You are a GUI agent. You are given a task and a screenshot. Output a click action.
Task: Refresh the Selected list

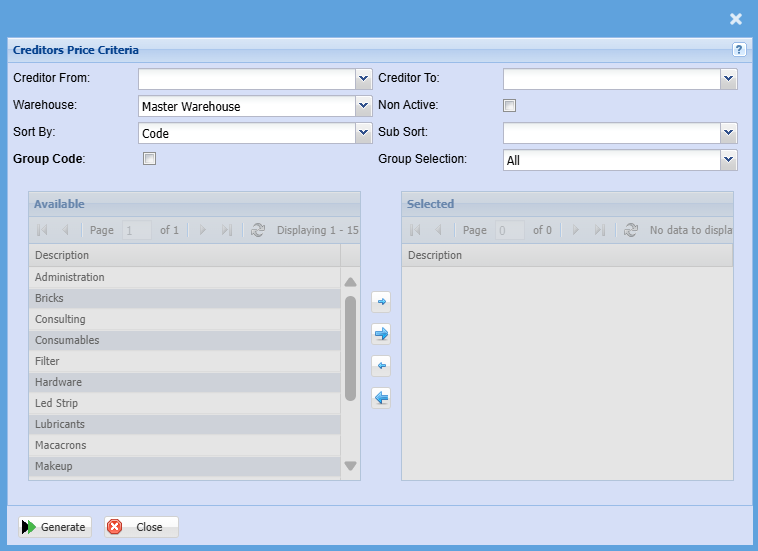pos(631,230)
